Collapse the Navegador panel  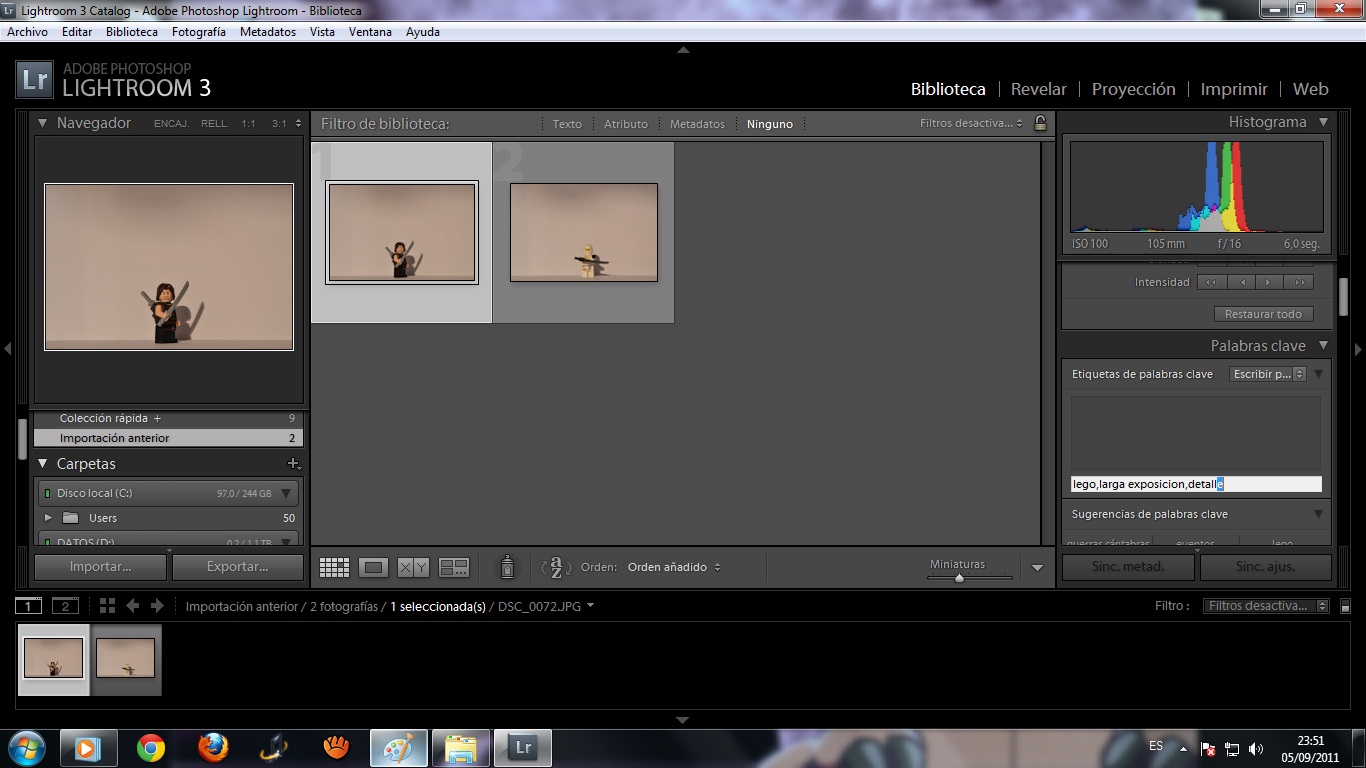[43, 123]
